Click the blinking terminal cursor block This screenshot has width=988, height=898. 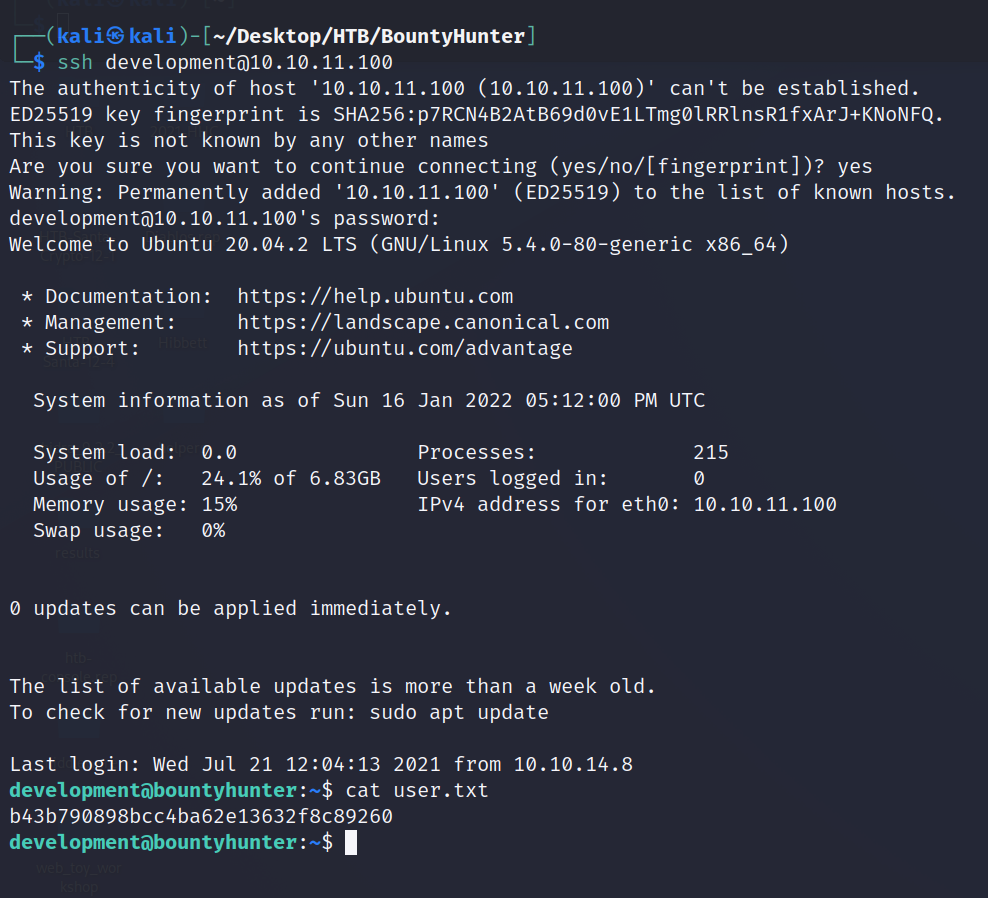tap(350, 842)
